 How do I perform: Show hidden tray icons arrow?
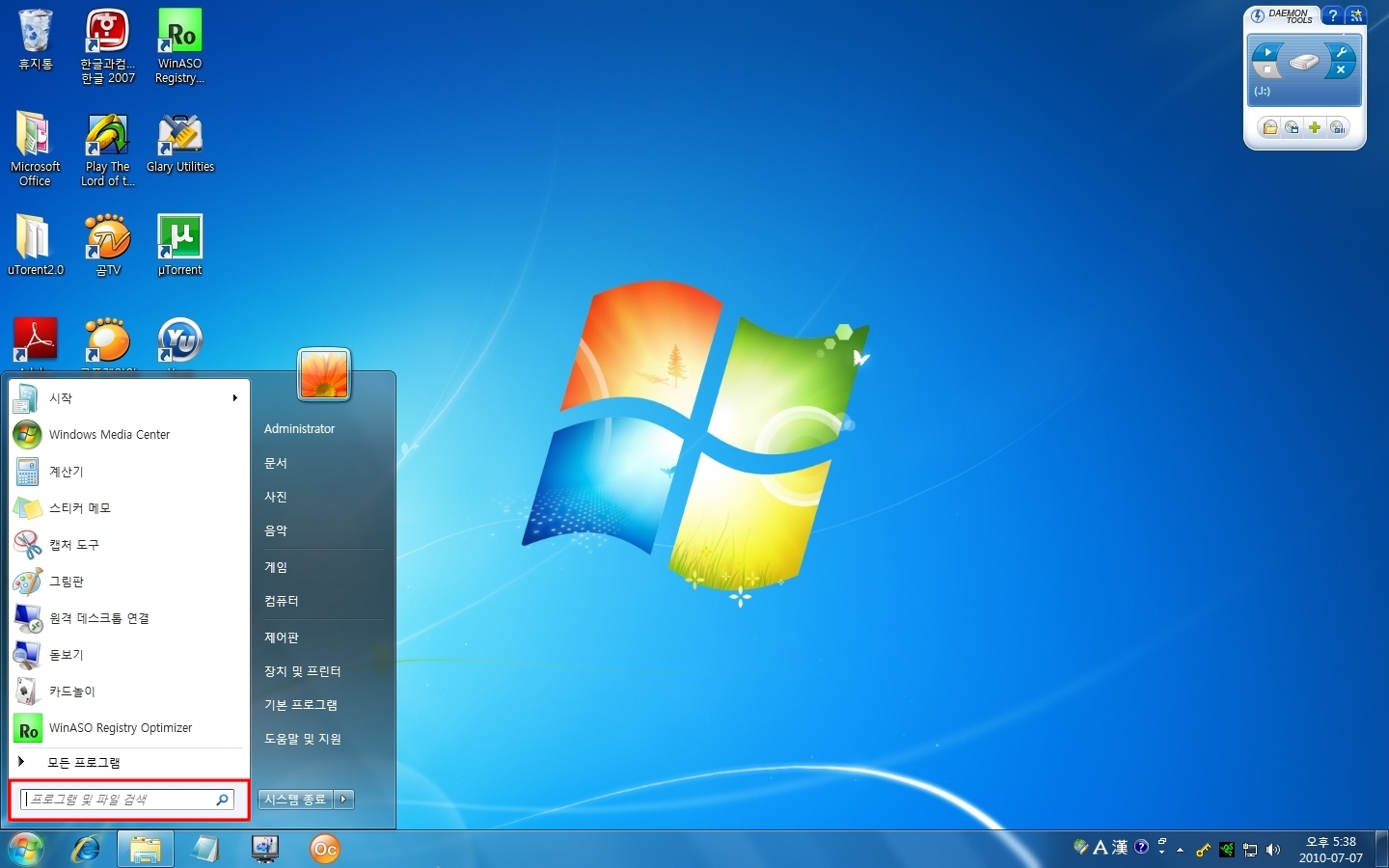click(1180, 850)
